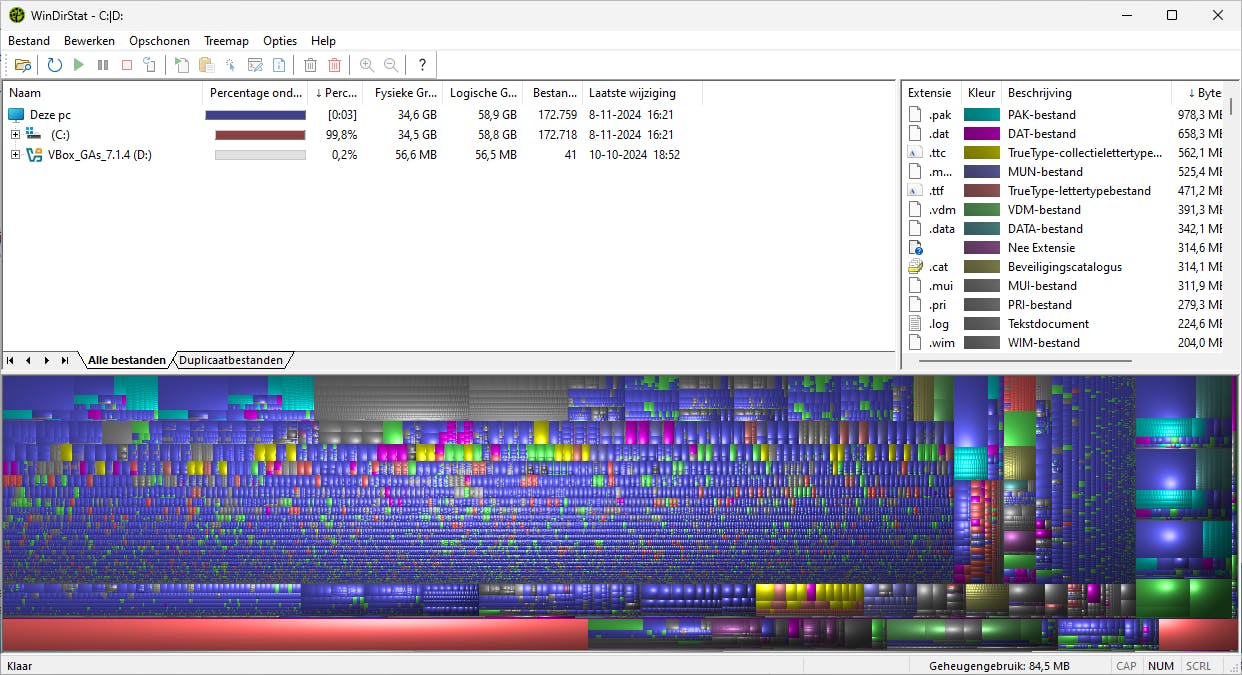The height and width of the screenshot is (675, 1242).
Task: Click the pause scan icon
Action: [103, 65]
